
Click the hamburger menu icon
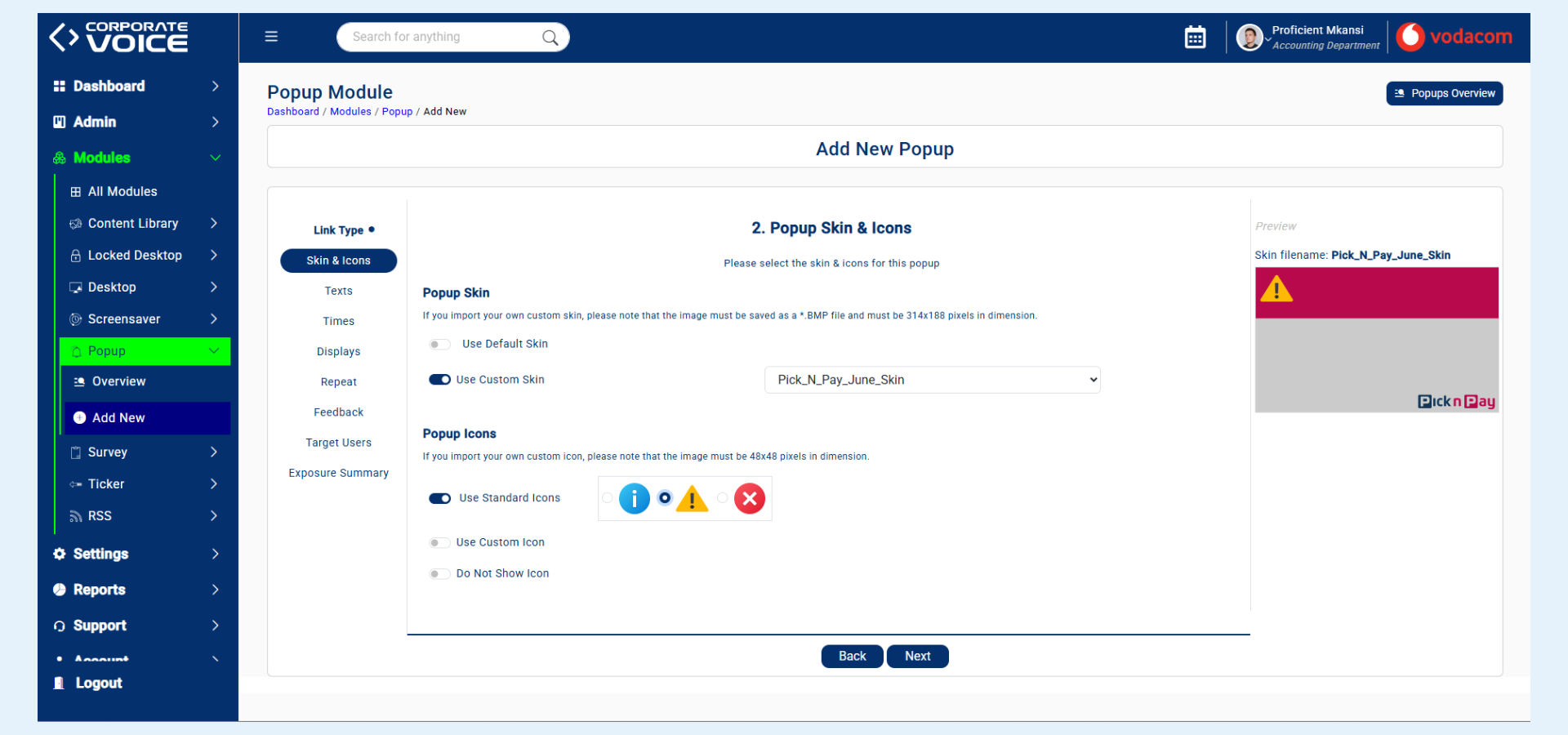click(271, 37)
